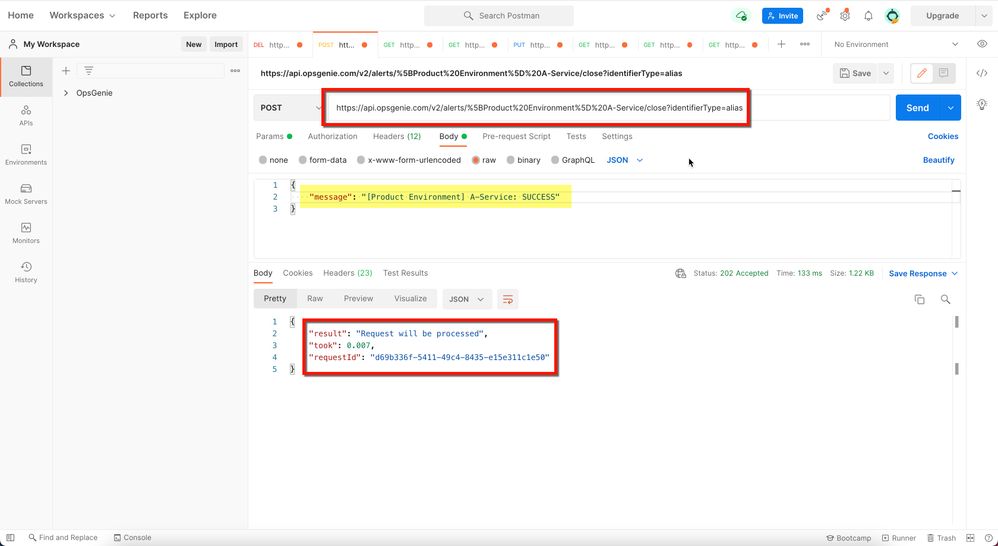Switch response view to Raw

tap(314, 298)
